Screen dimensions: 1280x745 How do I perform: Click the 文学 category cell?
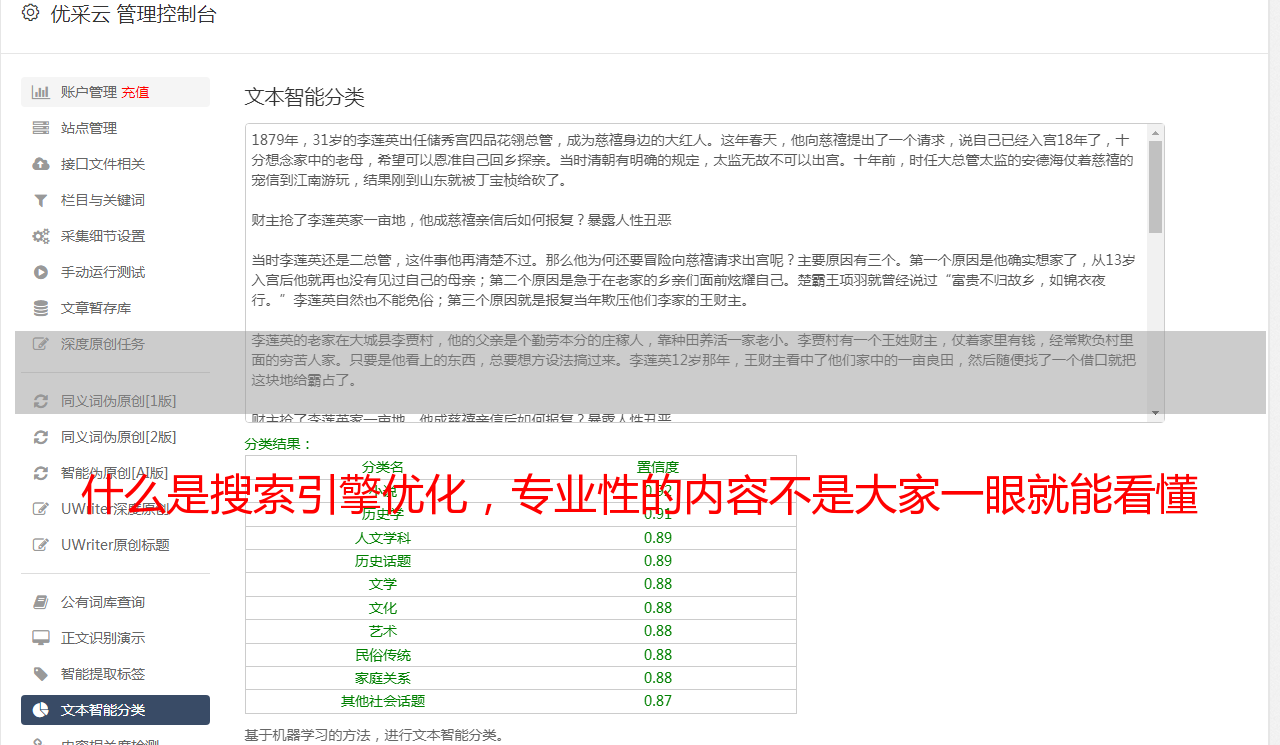(383, 584)
